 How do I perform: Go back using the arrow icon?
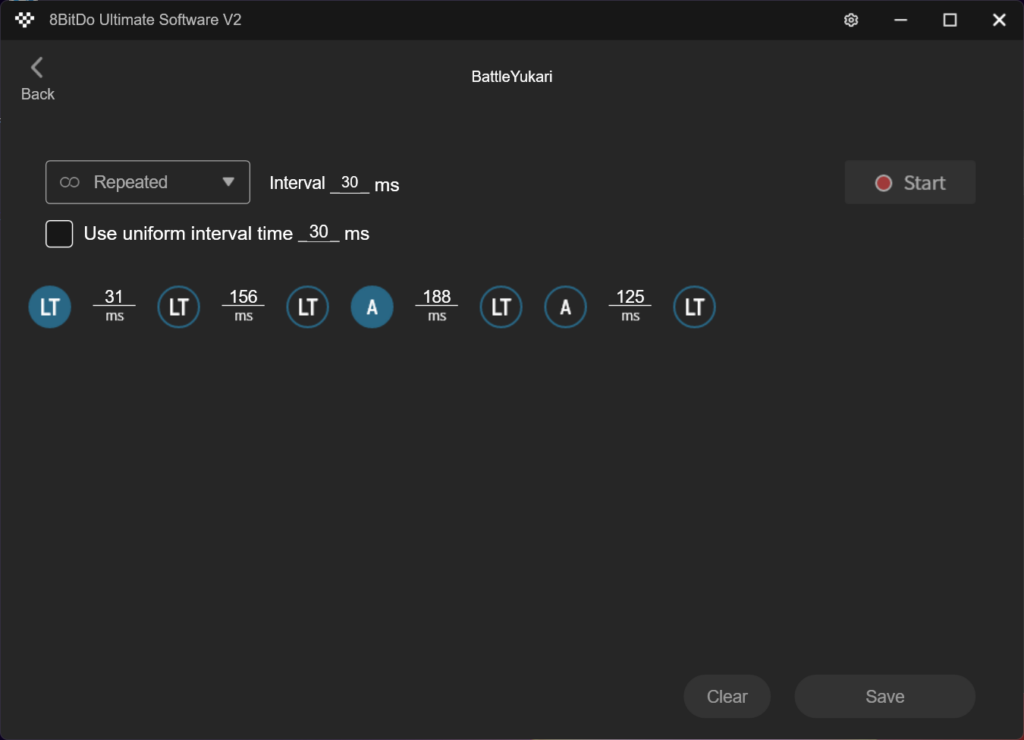click(37, 68)
